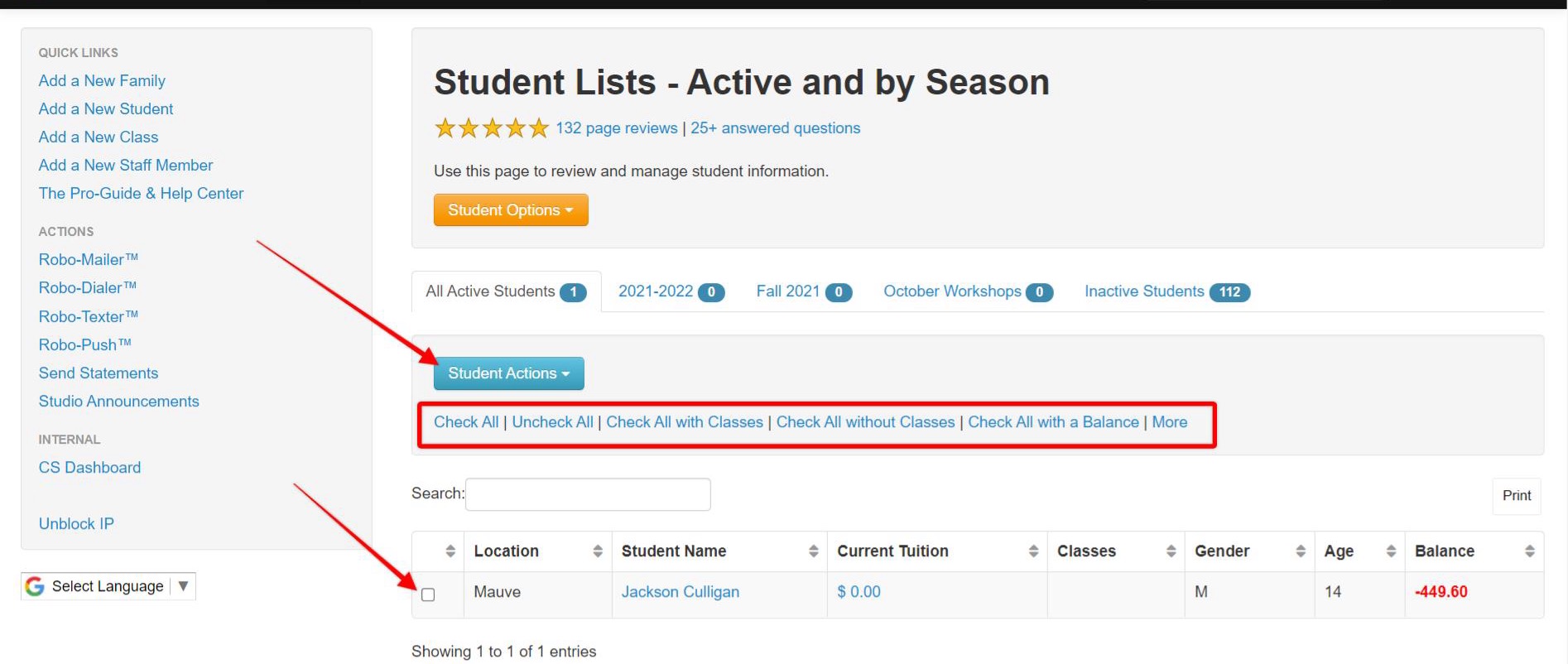Focus the Search input field
Image resolution: width=1568 pixels, height=664 pixels.
pos(588,494)
